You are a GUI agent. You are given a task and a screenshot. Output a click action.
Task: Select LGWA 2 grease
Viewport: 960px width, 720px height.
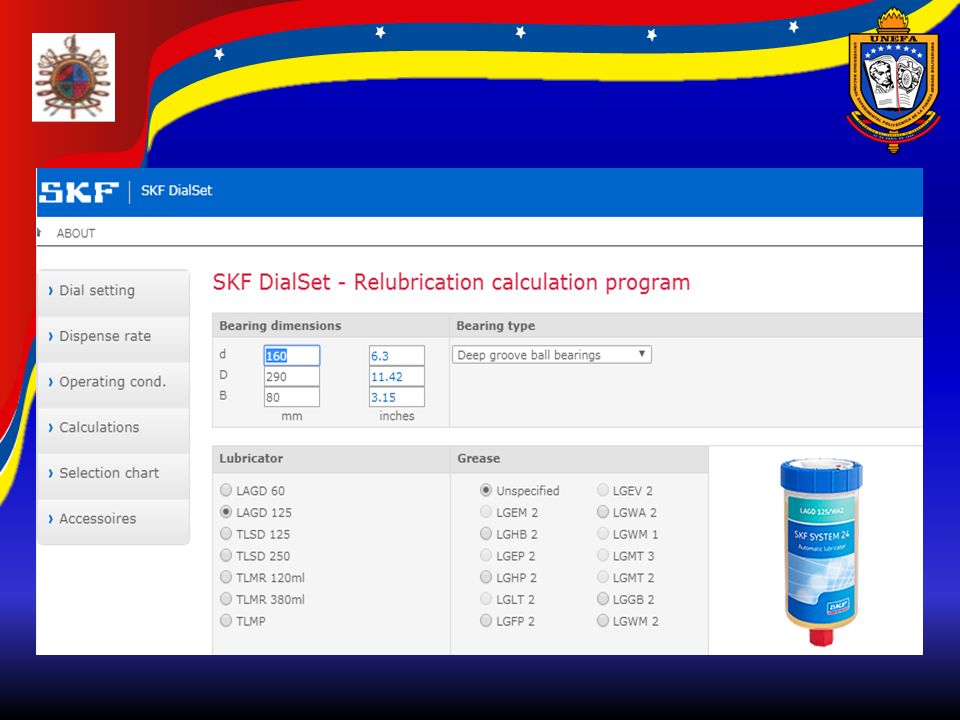(x=603, y=512)
